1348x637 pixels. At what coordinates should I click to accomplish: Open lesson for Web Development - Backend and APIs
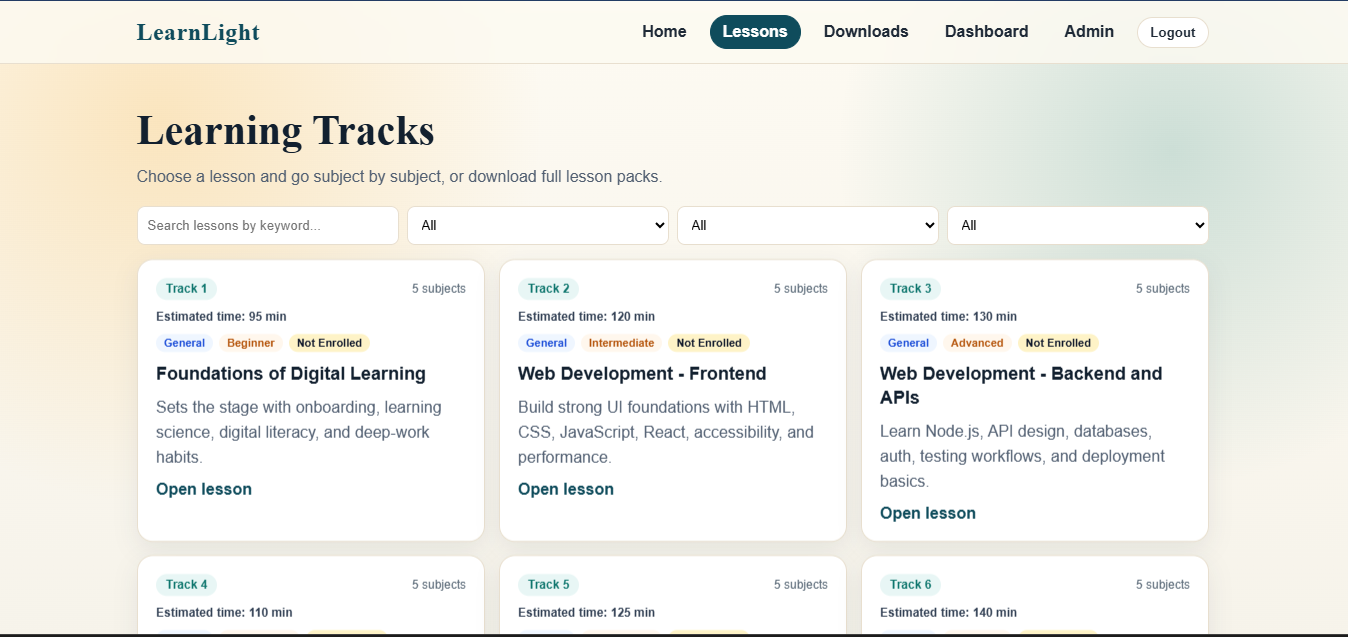928,513
